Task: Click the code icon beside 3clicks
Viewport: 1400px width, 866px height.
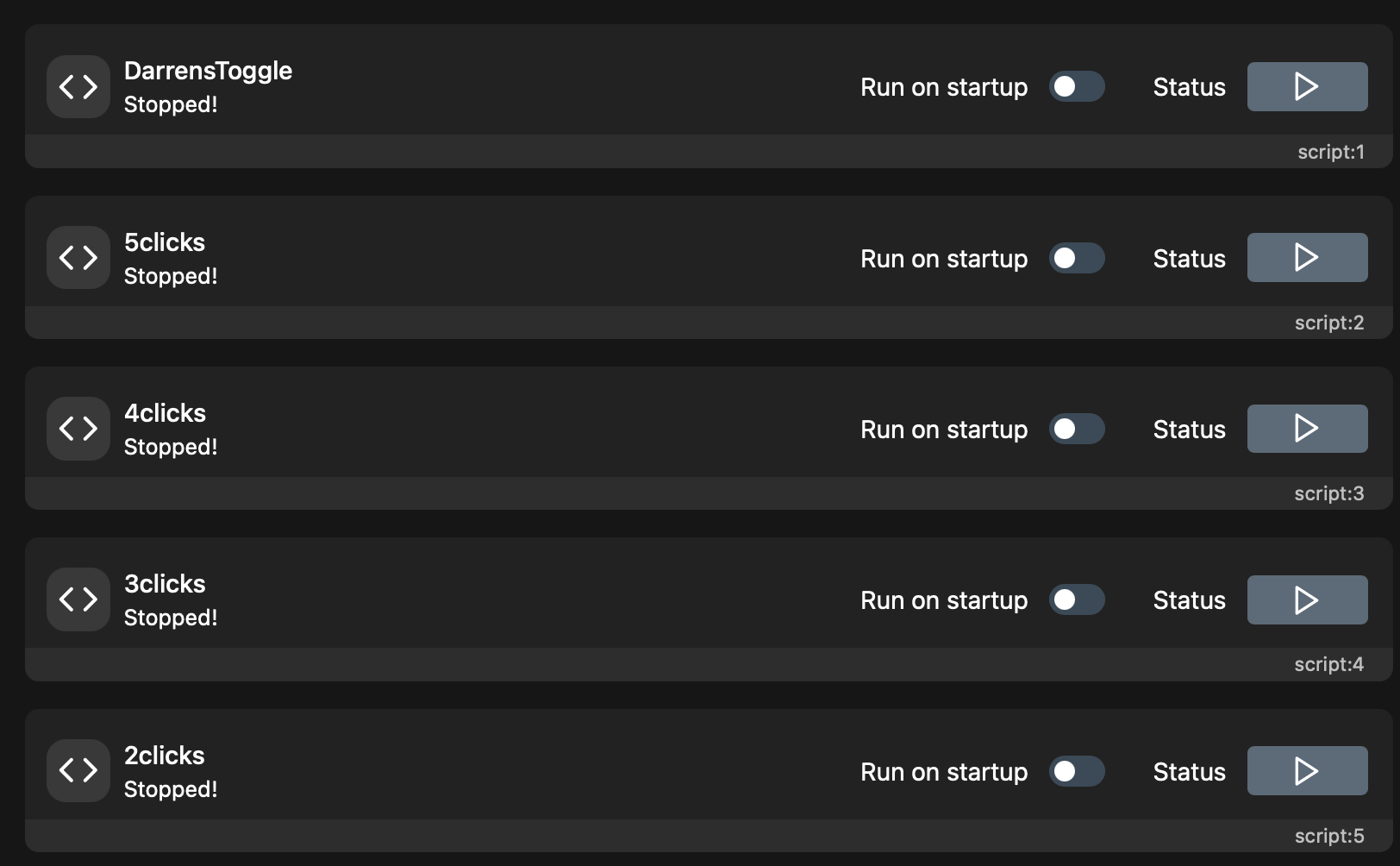Action: 78,599
